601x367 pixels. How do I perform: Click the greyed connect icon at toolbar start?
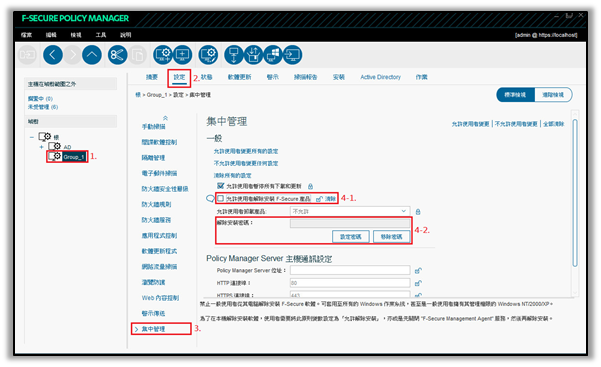(27, 55)
